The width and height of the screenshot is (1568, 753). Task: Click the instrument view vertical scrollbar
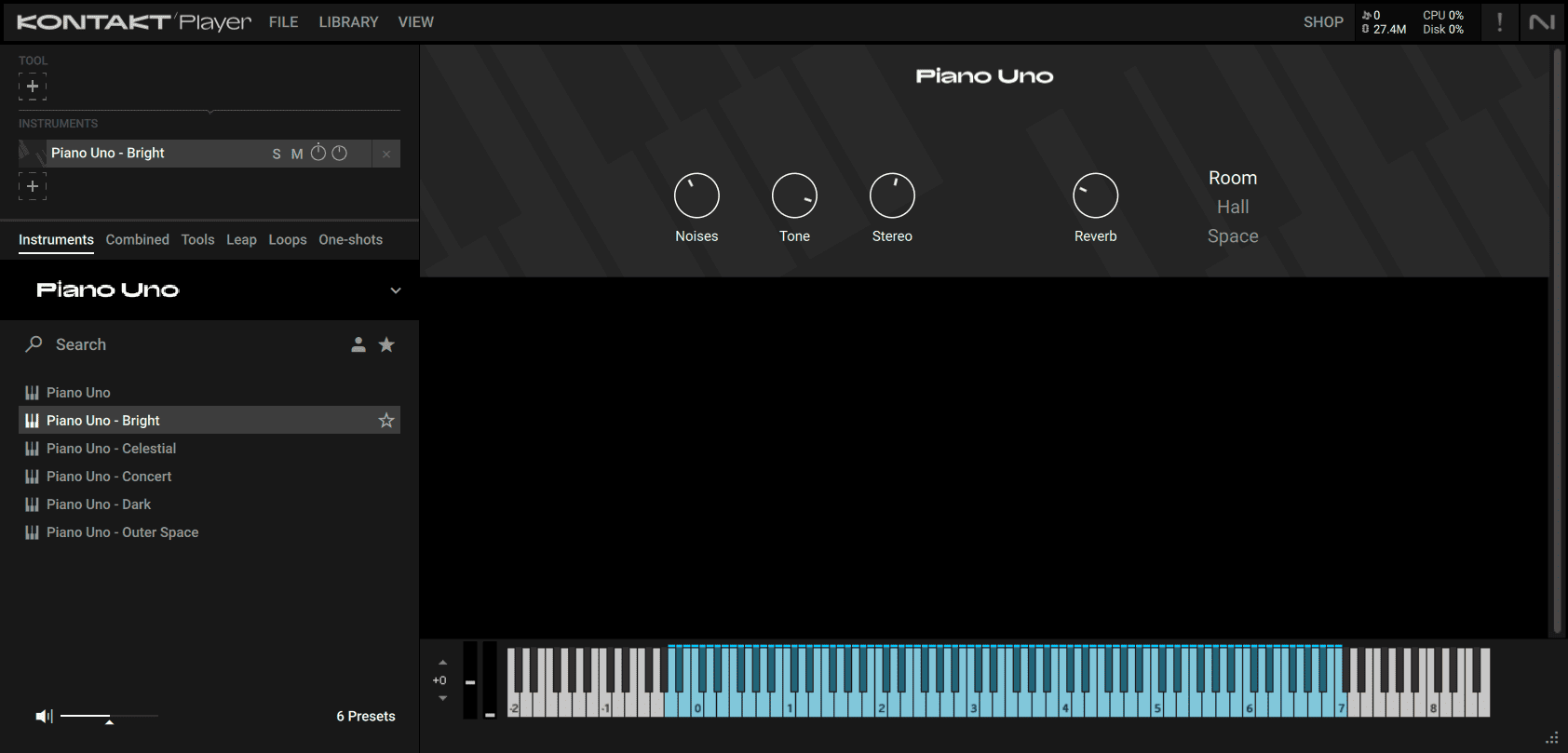pos(1557,341)
